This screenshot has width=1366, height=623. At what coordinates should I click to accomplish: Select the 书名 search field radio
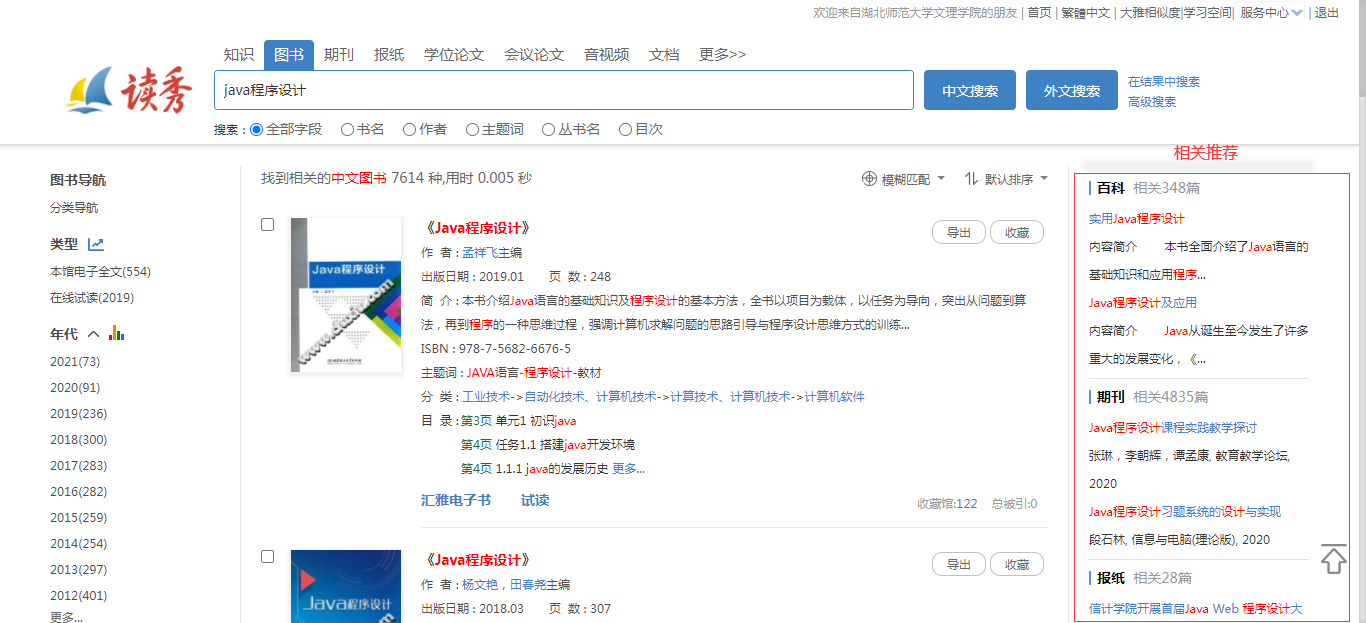[347, 129]
